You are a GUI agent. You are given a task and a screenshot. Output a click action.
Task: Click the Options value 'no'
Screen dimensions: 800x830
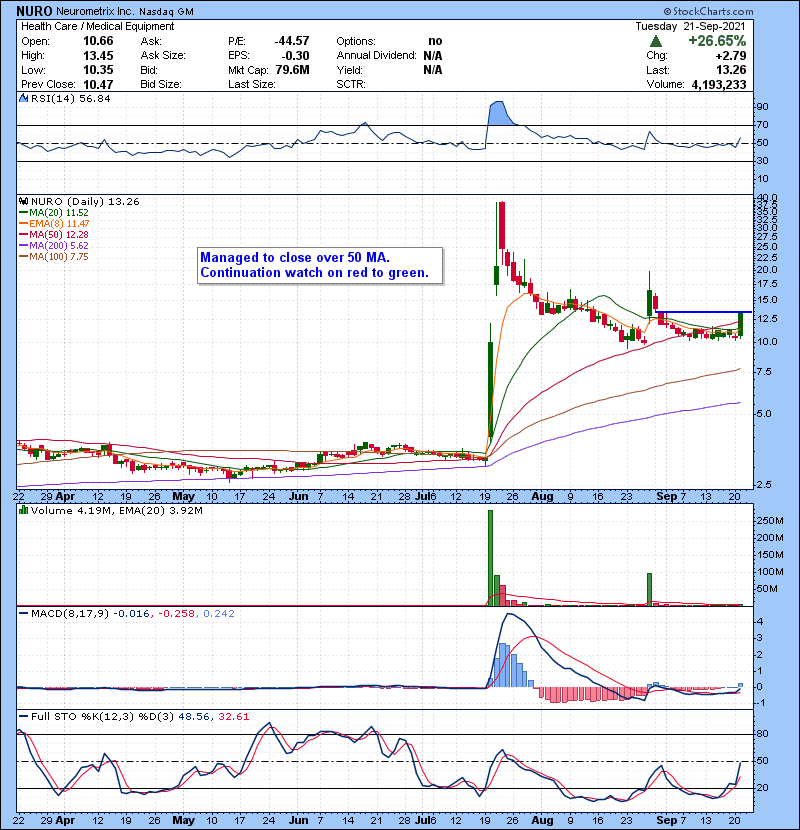pos(435,41)
